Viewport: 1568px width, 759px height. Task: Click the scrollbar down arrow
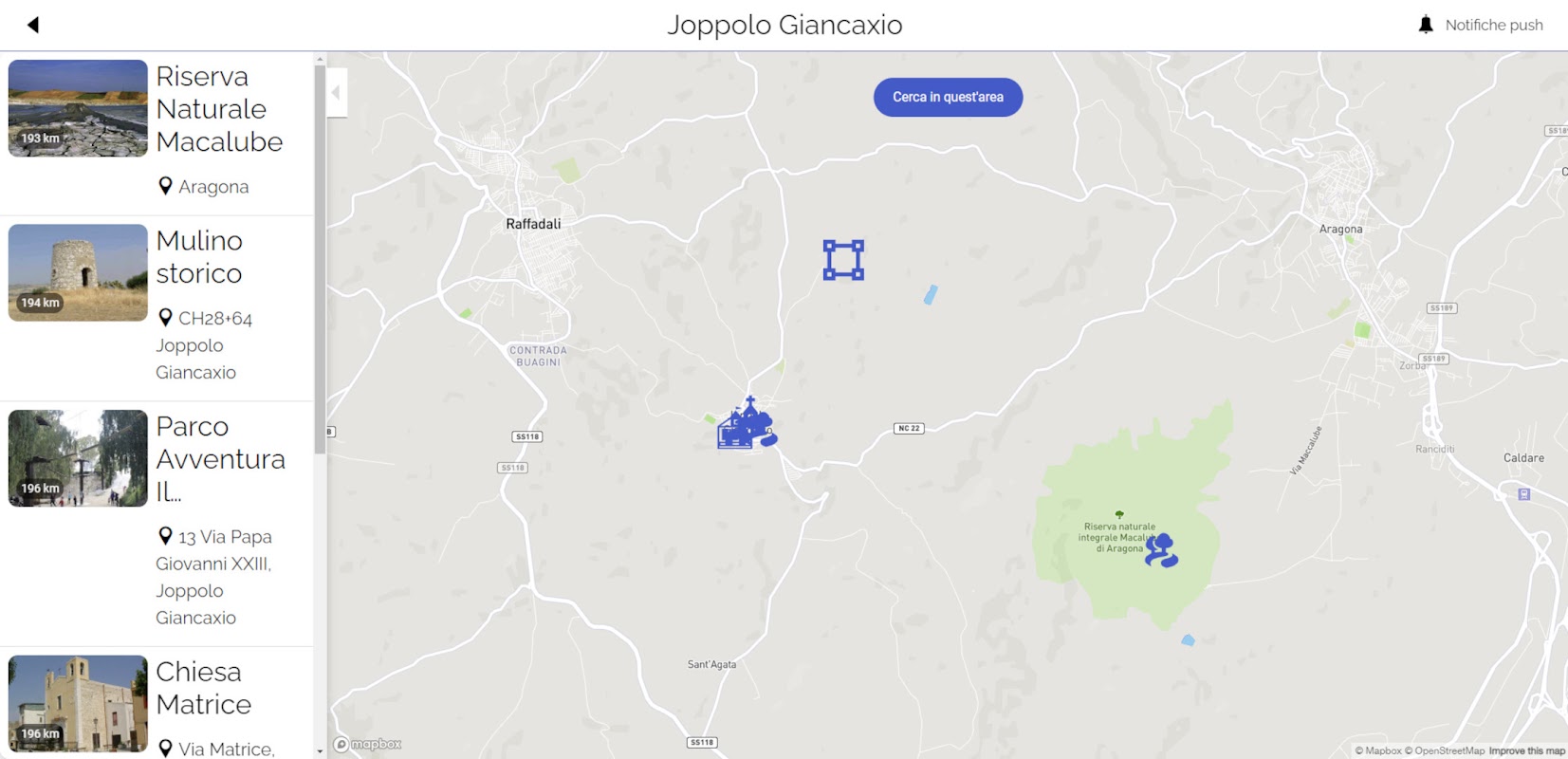320,750
